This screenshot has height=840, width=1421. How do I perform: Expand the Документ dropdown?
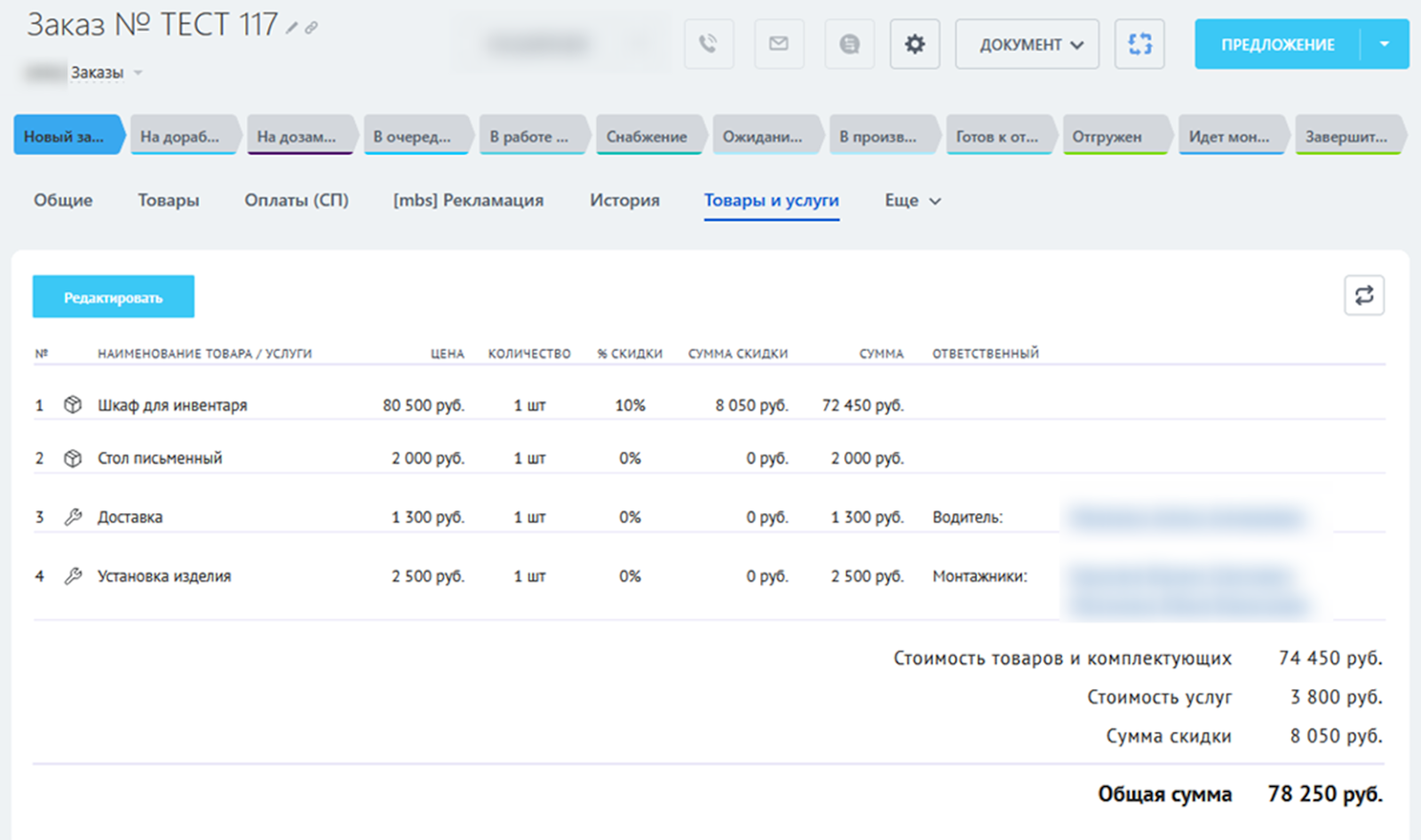click(1027, 44)
